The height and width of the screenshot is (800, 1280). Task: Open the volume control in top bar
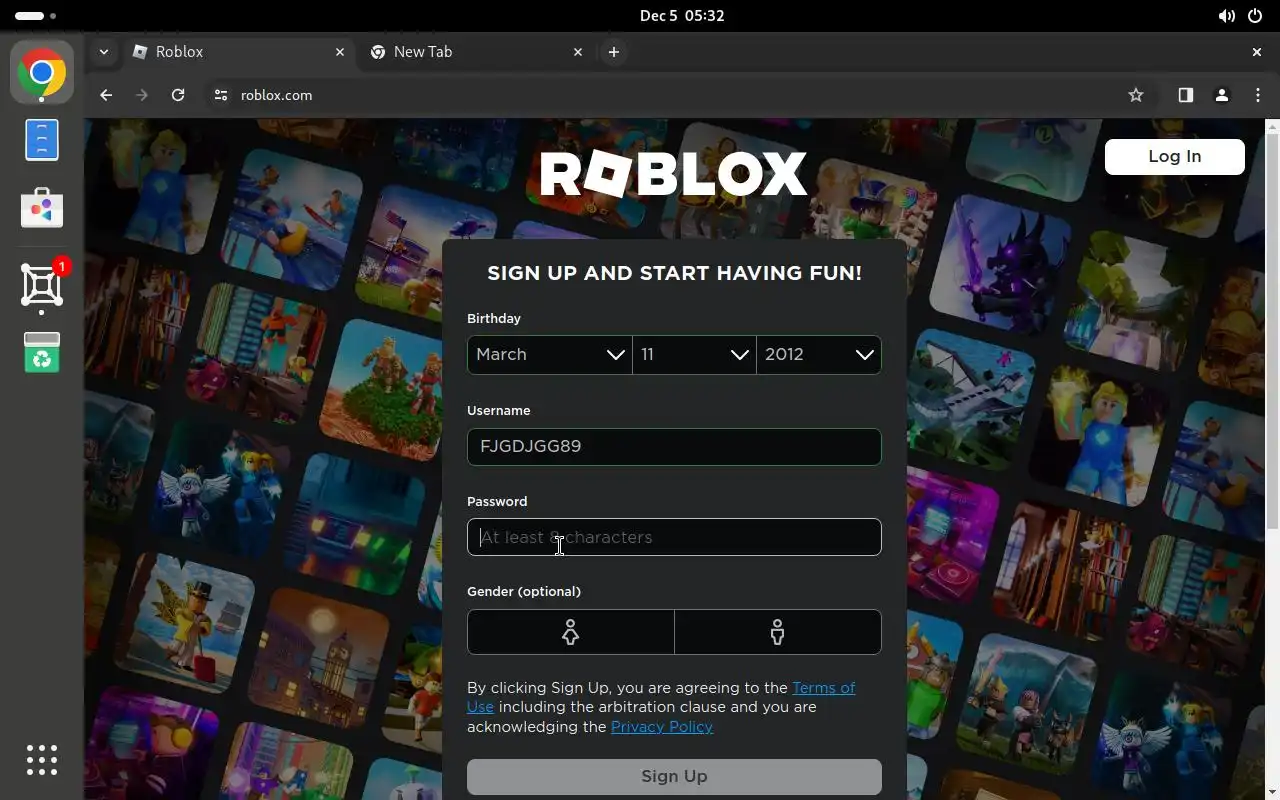(1226, 16)
